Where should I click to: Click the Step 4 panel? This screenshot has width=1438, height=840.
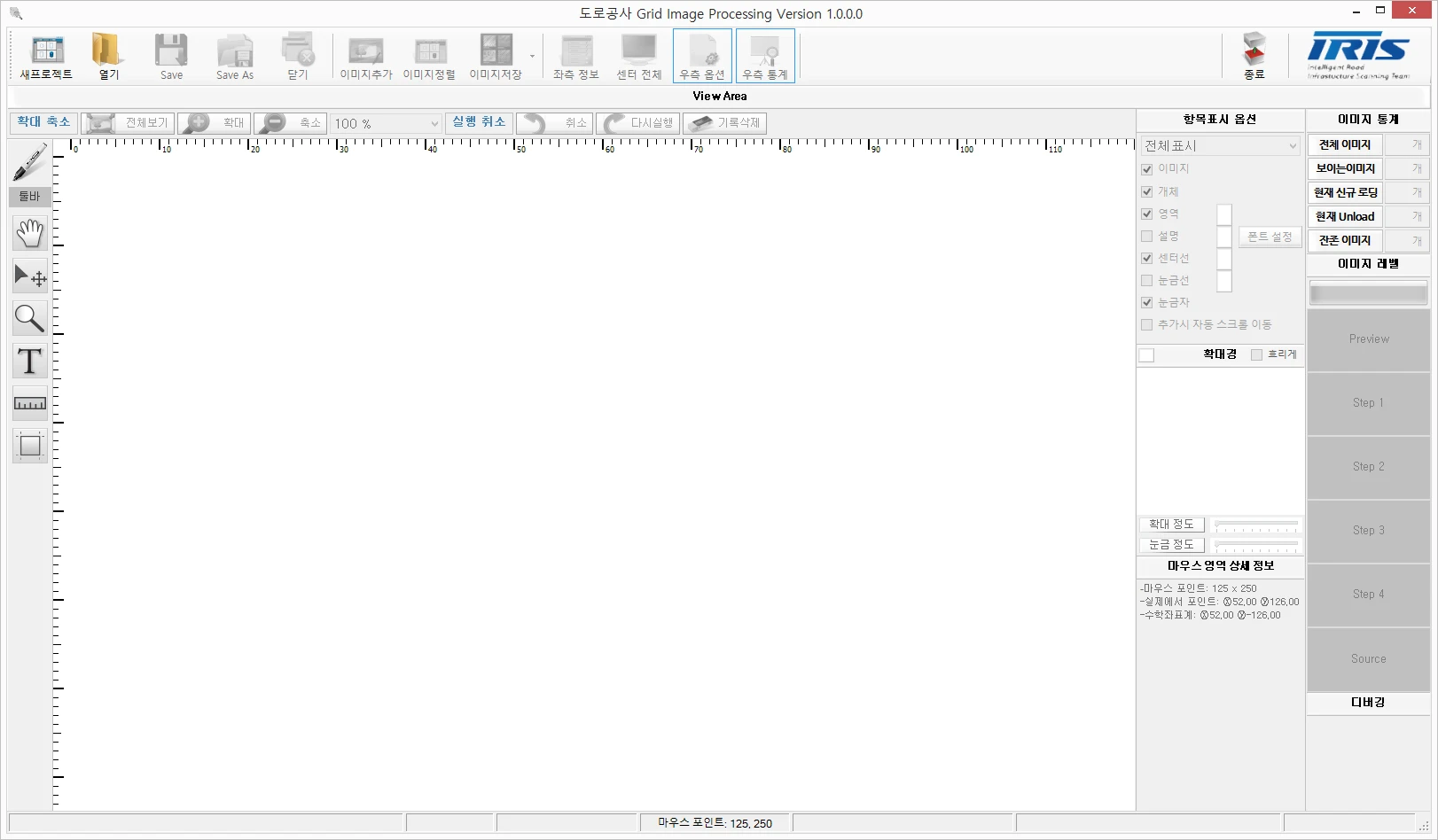click(x=1369, y=595)
